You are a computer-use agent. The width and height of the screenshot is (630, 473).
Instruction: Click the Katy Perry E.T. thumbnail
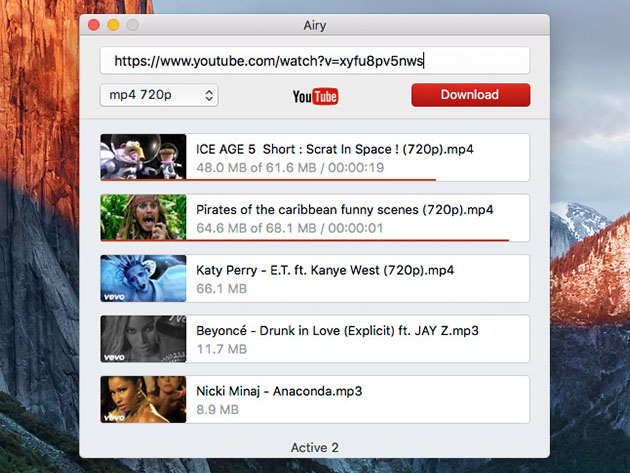click(143, 278)
